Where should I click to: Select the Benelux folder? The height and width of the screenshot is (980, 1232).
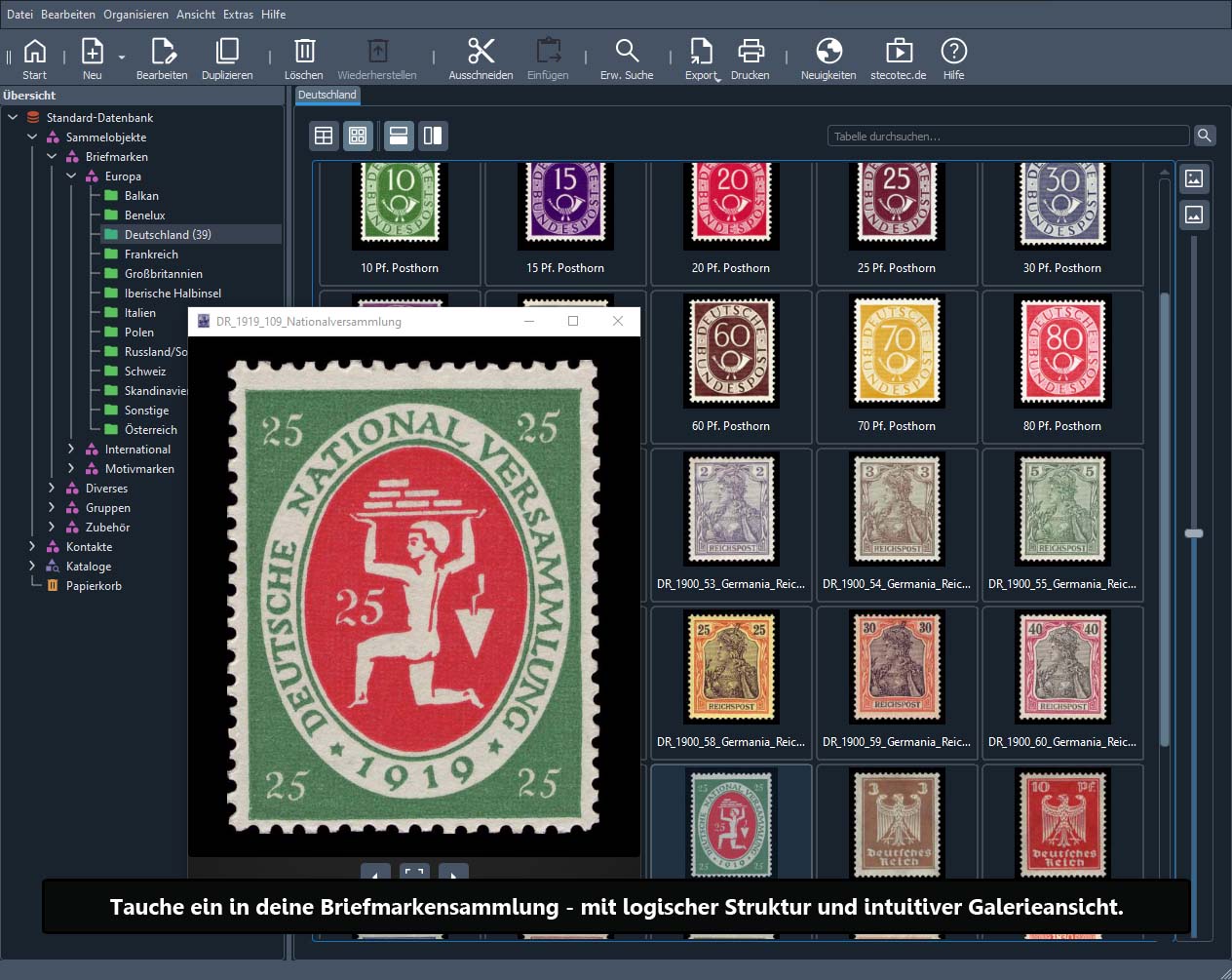(x=144, y=216)
